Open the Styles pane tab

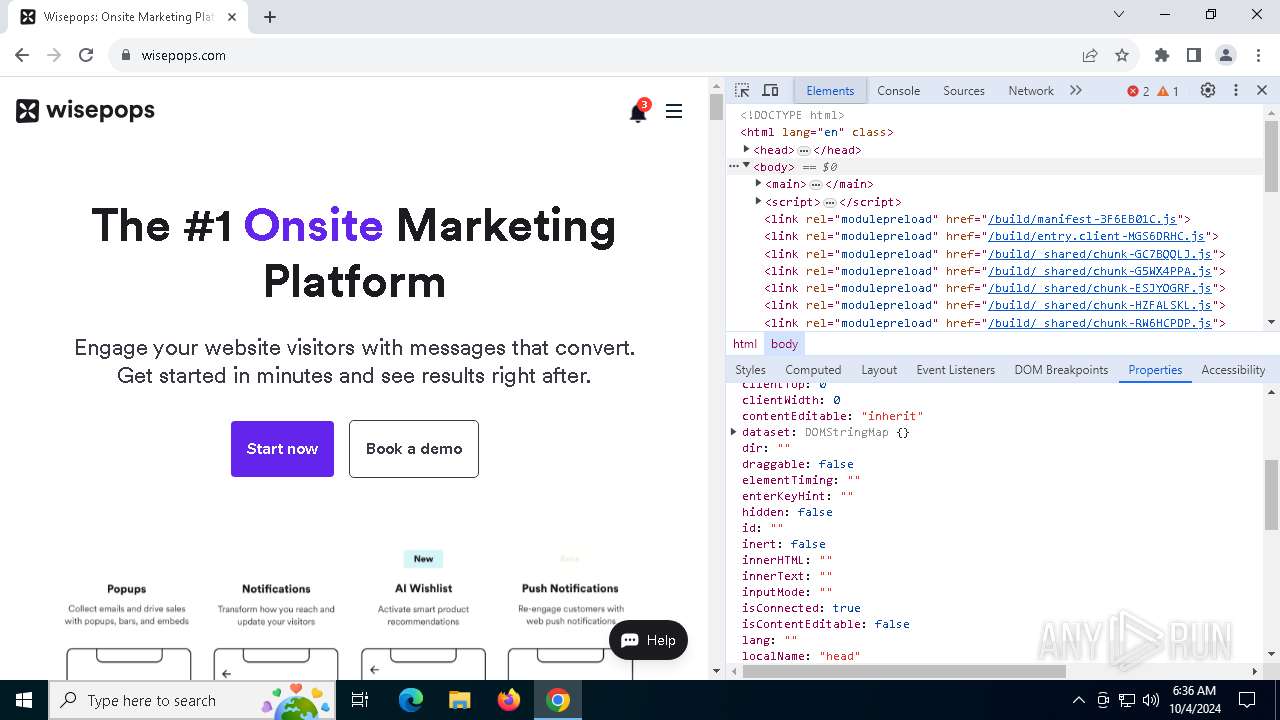(x=750, y=370)
